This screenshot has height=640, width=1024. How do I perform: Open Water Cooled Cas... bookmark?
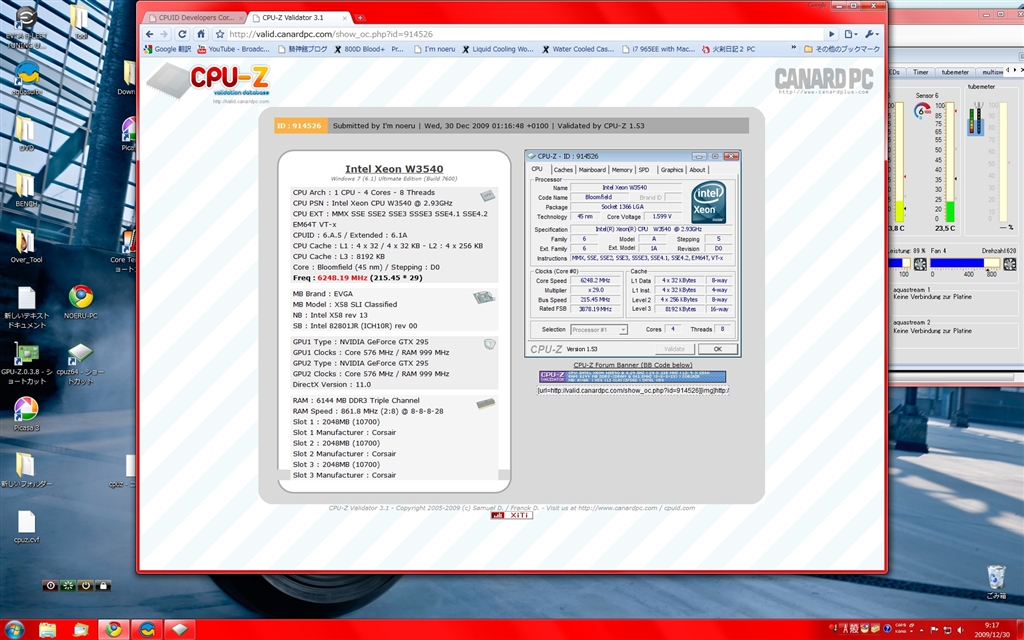[577, 49]
